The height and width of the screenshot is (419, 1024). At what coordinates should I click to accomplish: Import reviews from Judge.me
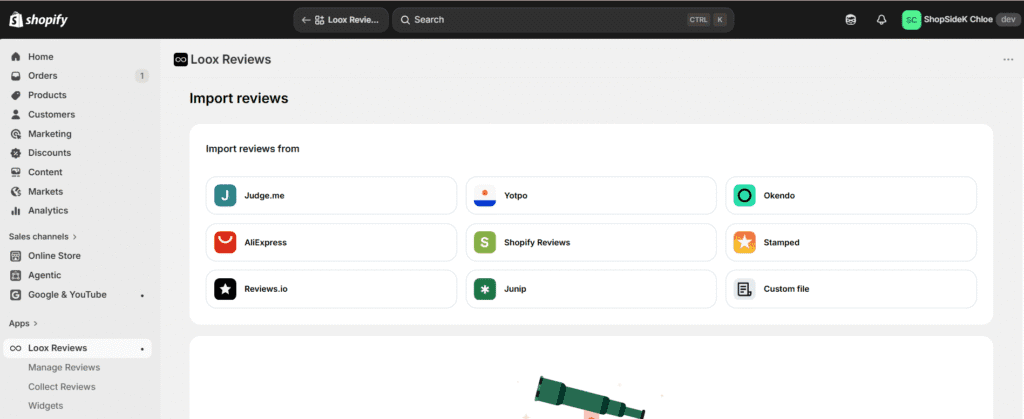331,195
